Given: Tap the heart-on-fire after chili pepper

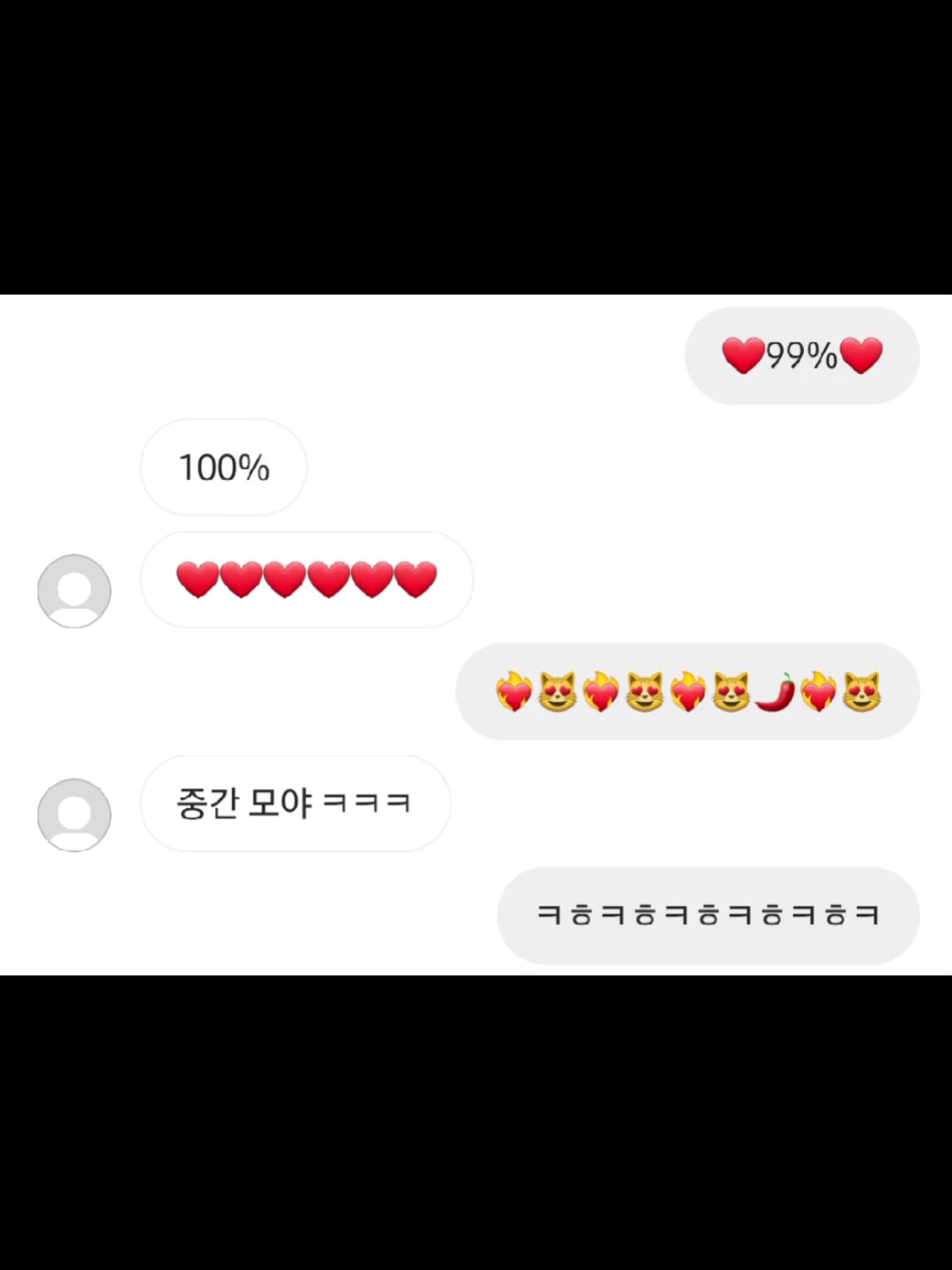Looking at the screenshot, I should tap(818, 691).
